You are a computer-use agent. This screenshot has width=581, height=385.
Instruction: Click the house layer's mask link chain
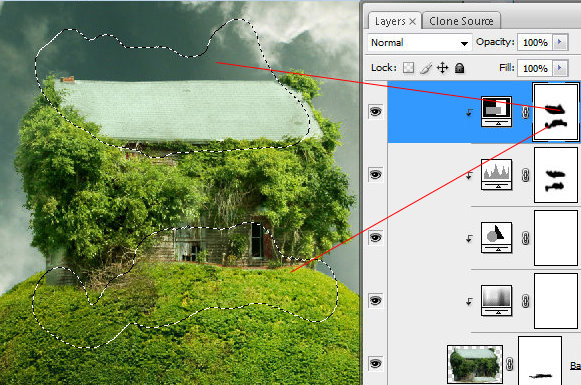(510, 364)
